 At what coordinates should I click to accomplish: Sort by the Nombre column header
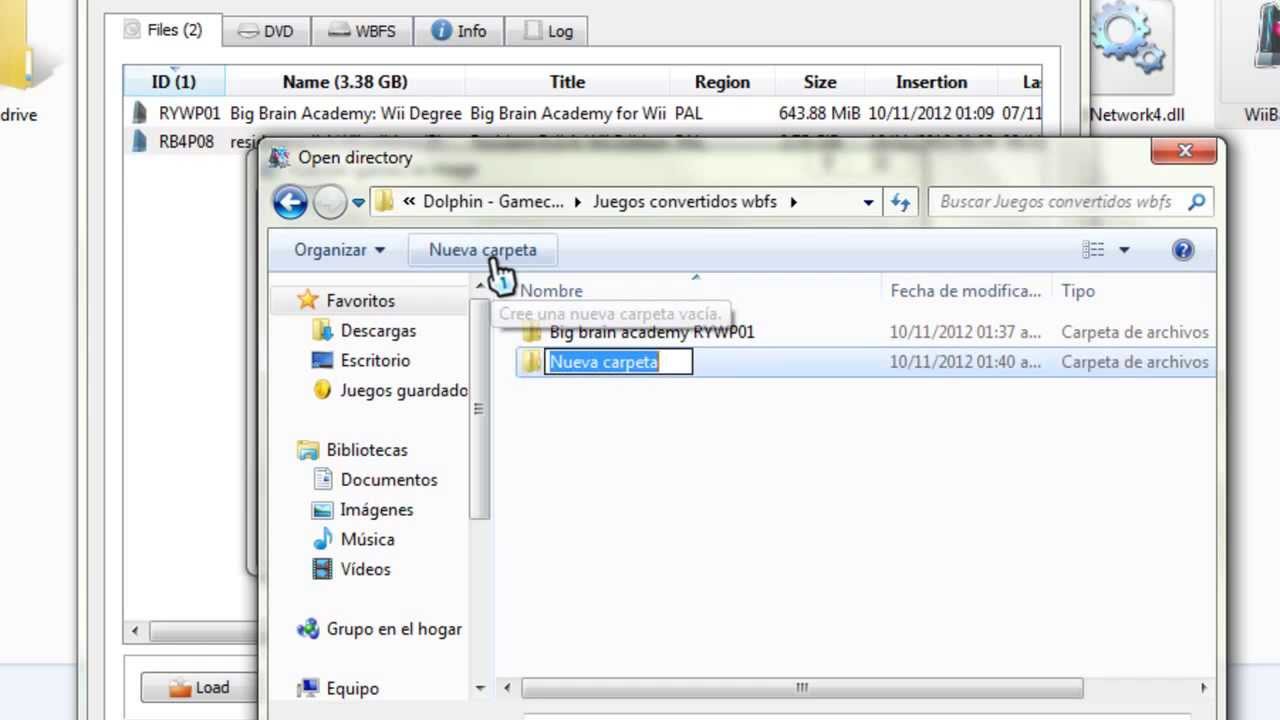tap(551, 291)
